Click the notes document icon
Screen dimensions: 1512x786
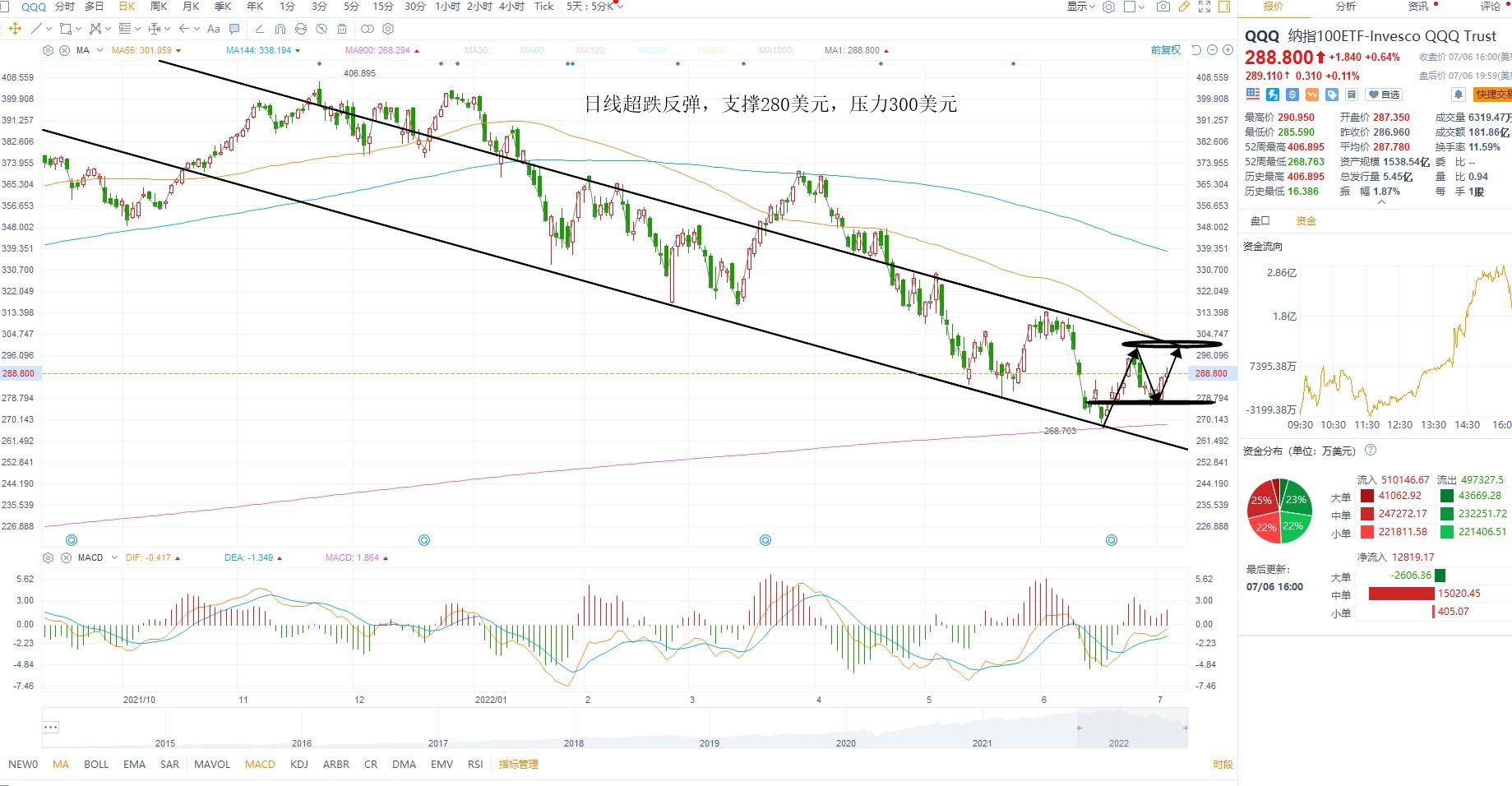click(1352, 95)
